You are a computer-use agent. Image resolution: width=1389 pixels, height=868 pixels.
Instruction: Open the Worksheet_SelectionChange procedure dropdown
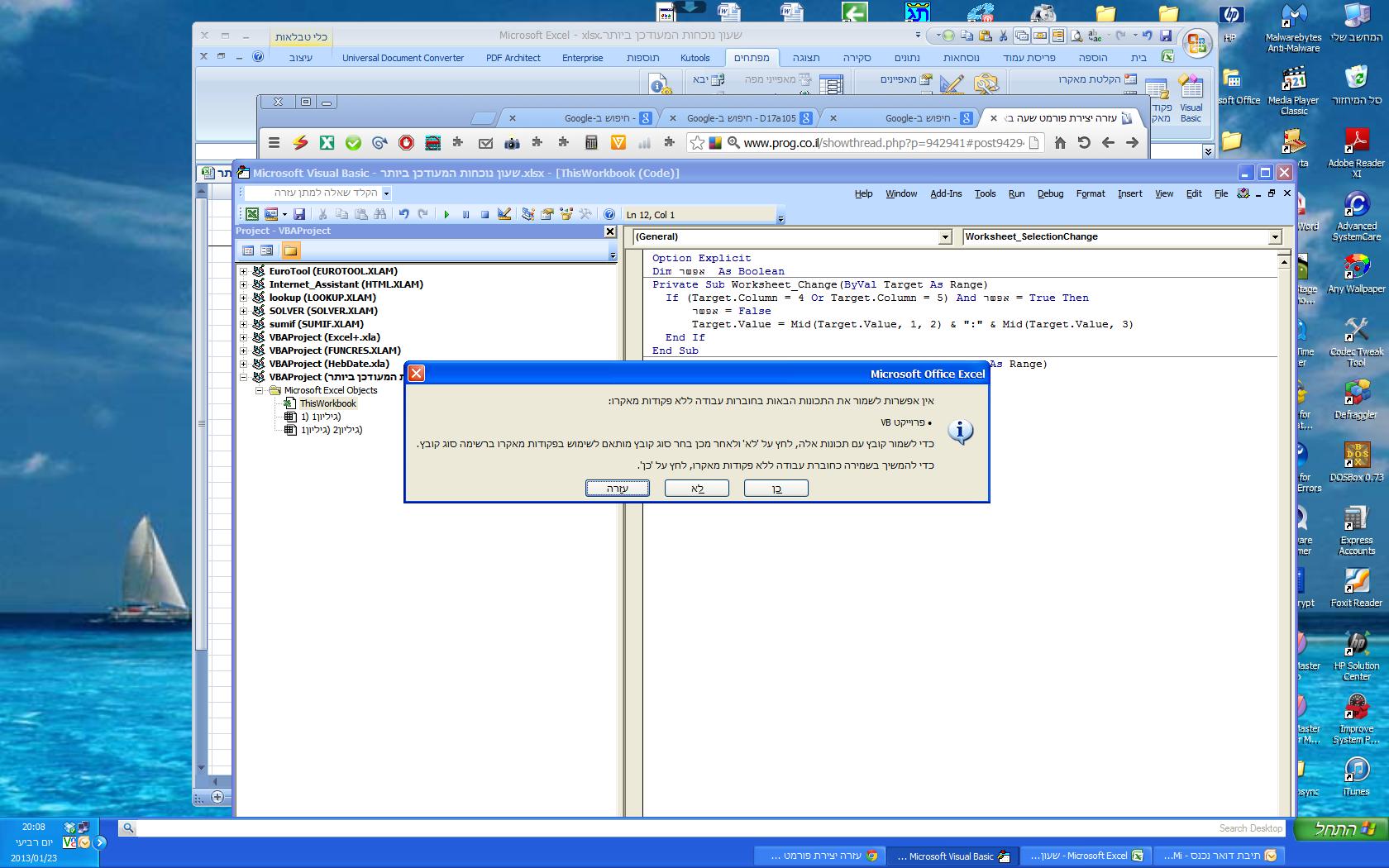pyautogui.click(x=1275, y=237)
